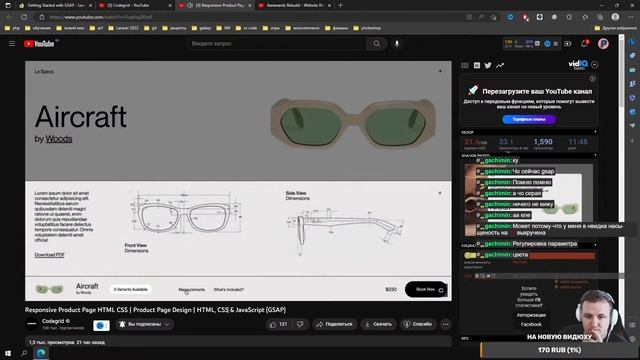Open Другое избранное bookmarks folder
The width and height of the screenshot is (640, 360).
pos(616,28)
